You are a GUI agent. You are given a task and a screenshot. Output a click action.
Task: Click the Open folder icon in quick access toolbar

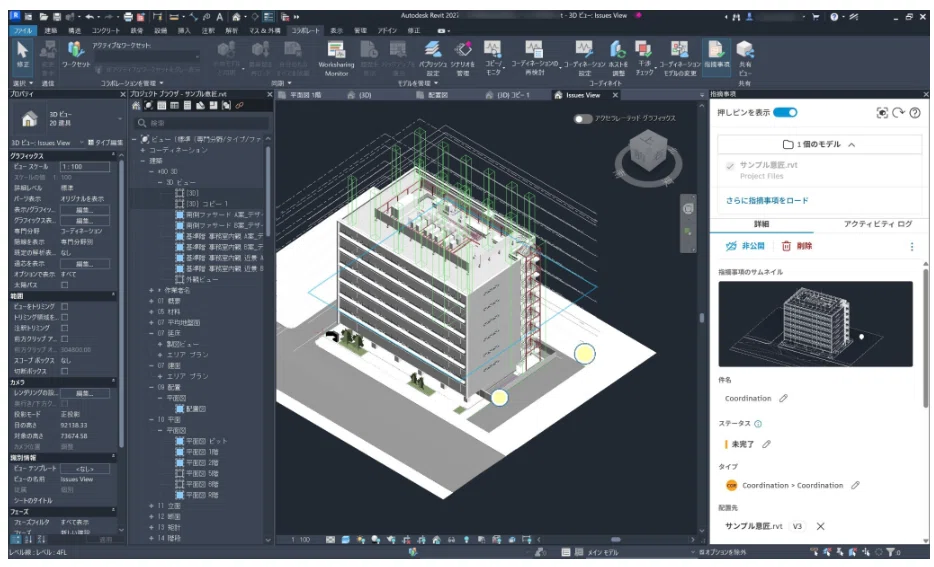43,17
